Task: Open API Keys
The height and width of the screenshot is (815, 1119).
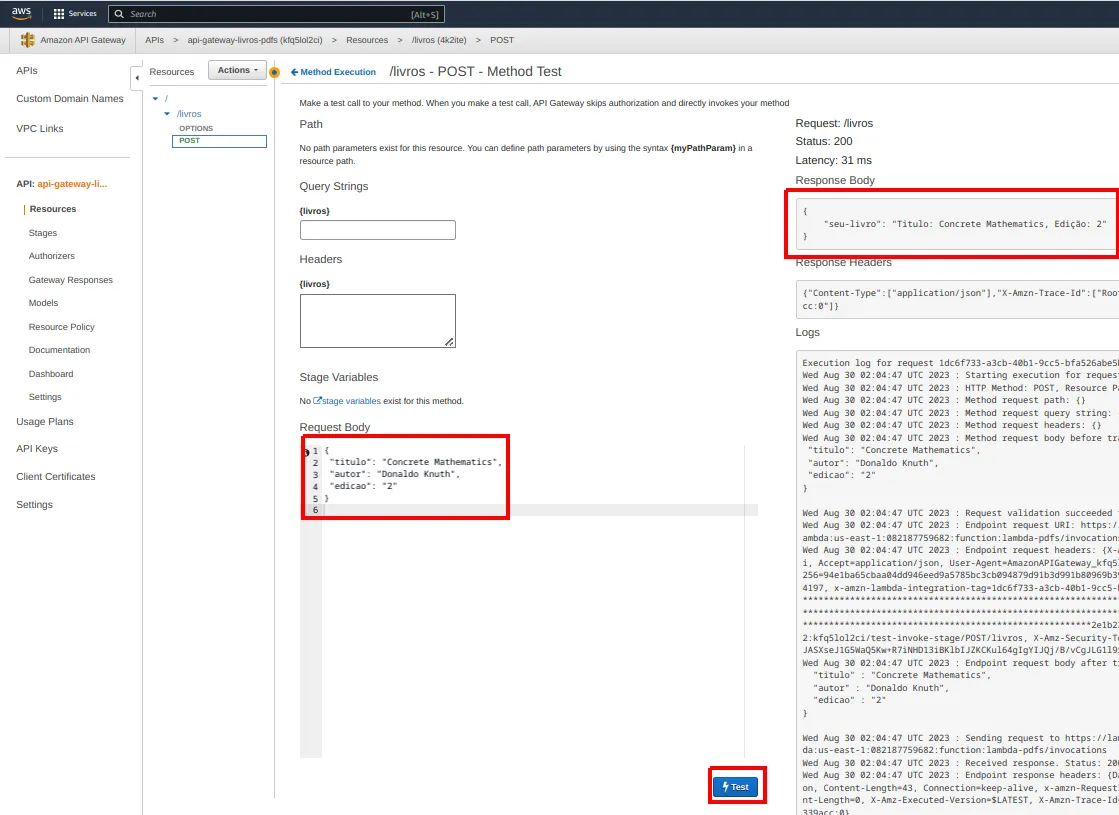Action: (37, 449)
